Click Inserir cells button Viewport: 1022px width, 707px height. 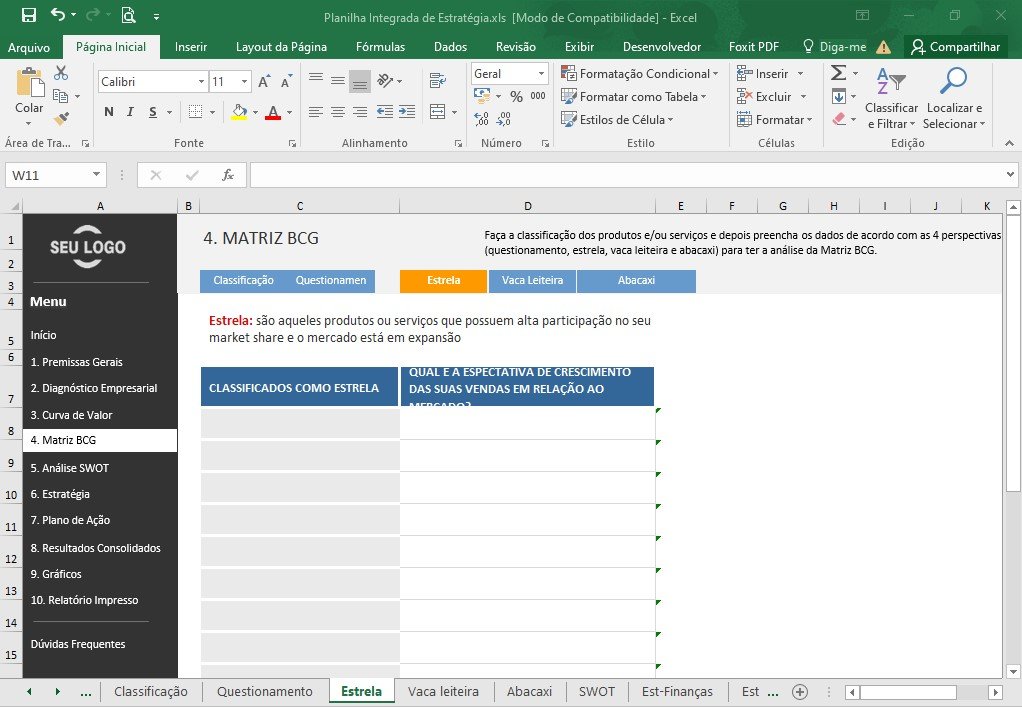point(763,74)
